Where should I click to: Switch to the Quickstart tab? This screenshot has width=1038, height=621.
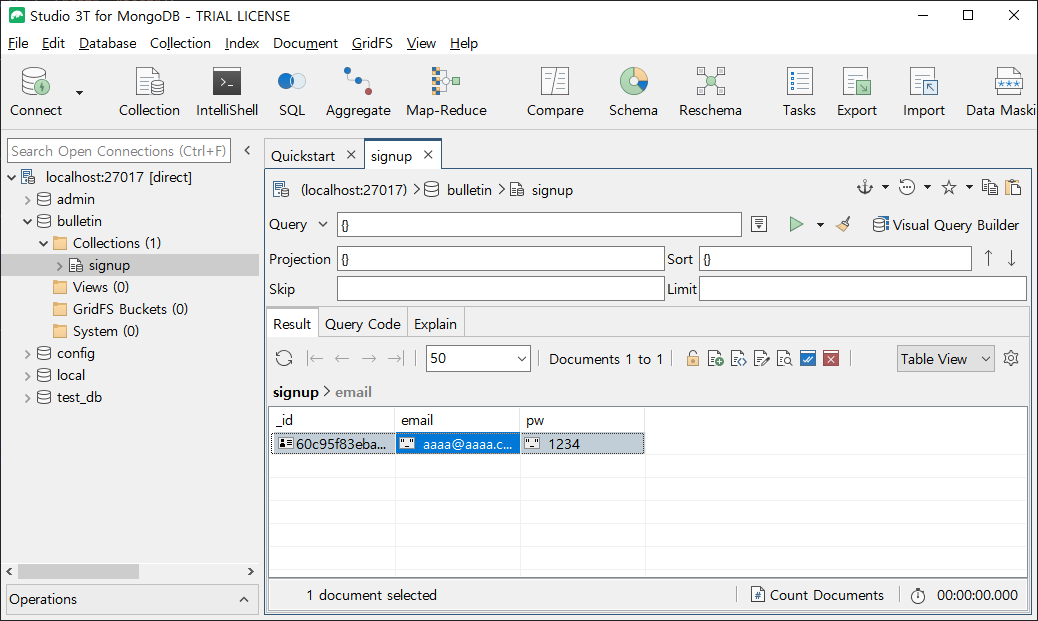[x=303, y=156]
